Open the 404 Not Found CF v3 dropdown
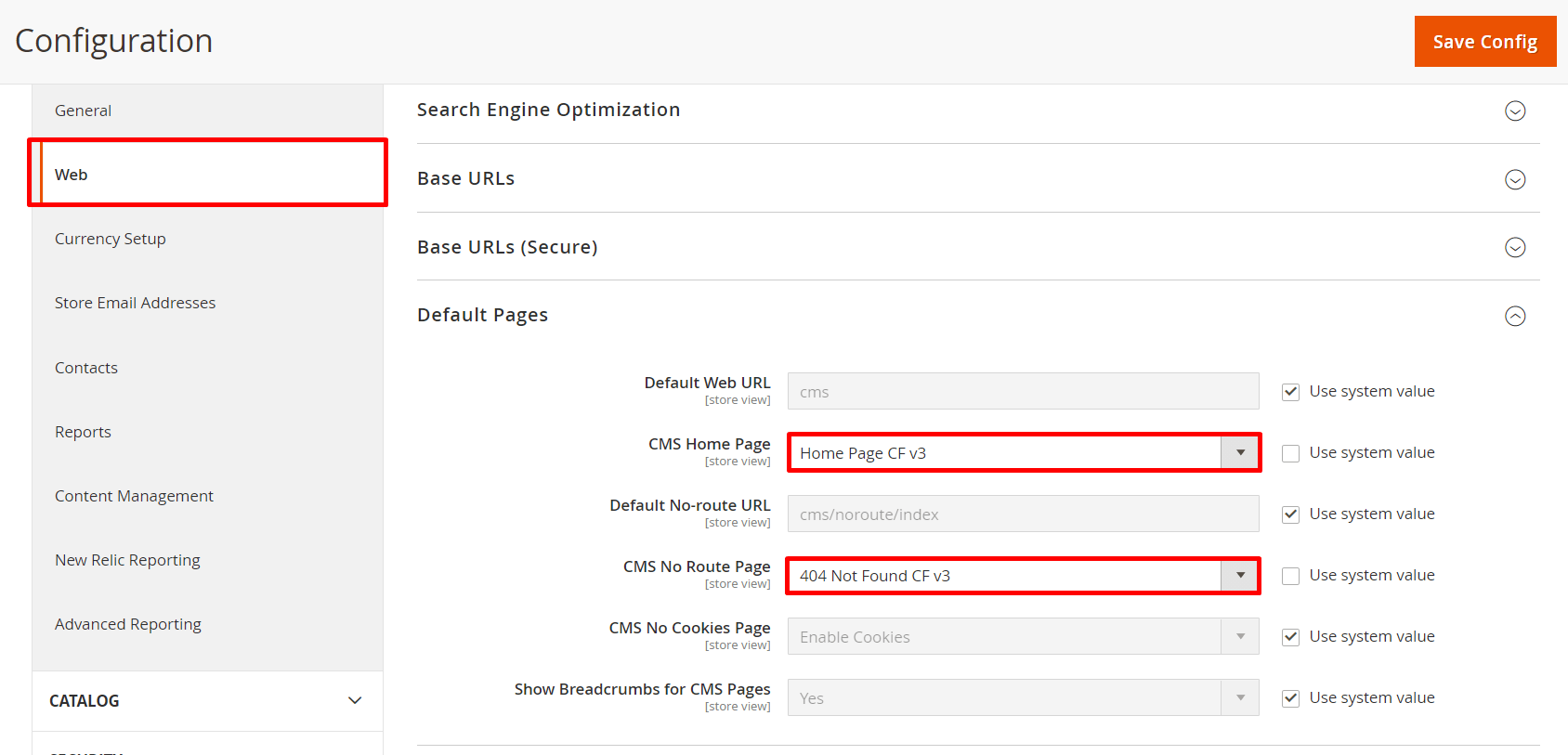 click(1003, 576)
